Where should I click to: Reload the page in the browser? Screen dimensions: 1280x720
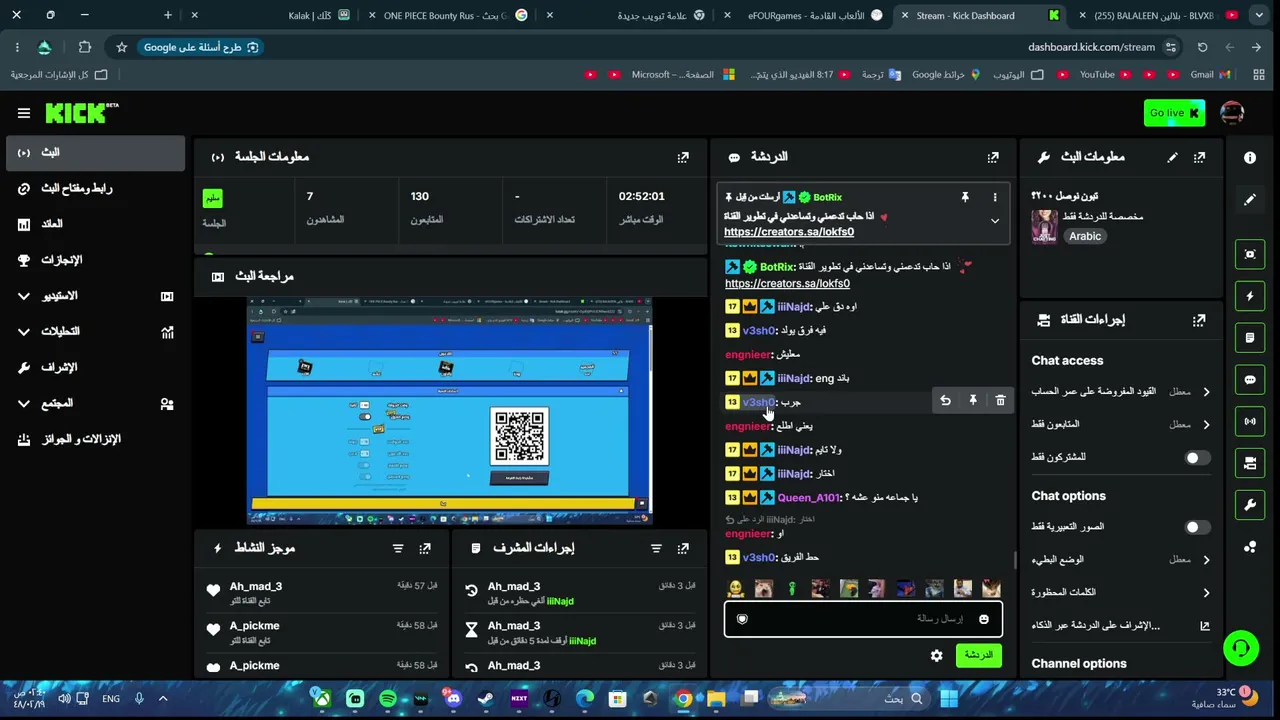[1202, 47]
